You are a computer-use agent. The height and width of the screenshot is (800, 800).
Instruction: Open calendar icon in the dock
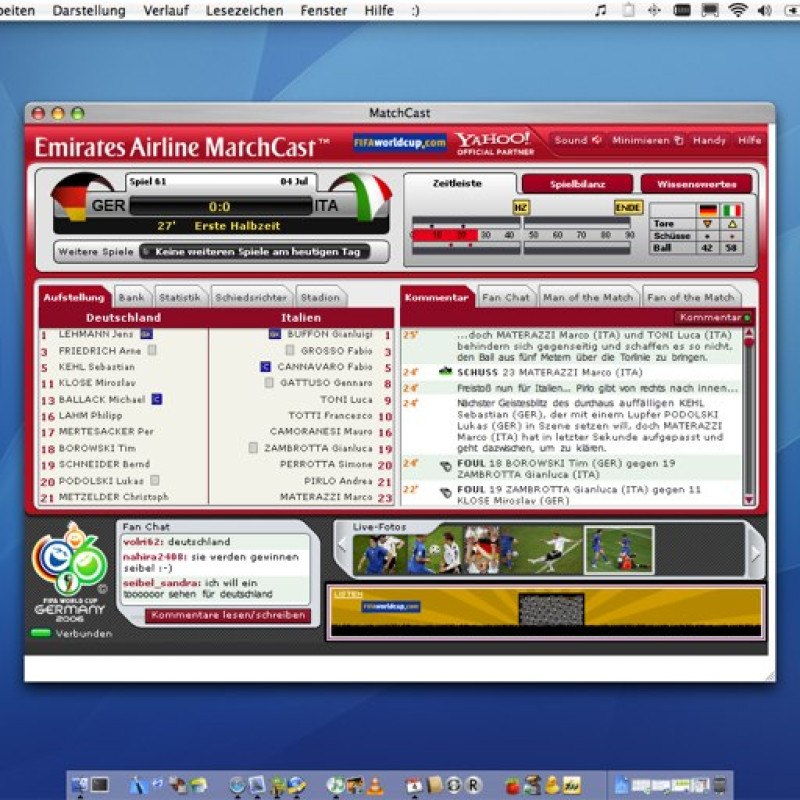point(414,785)
